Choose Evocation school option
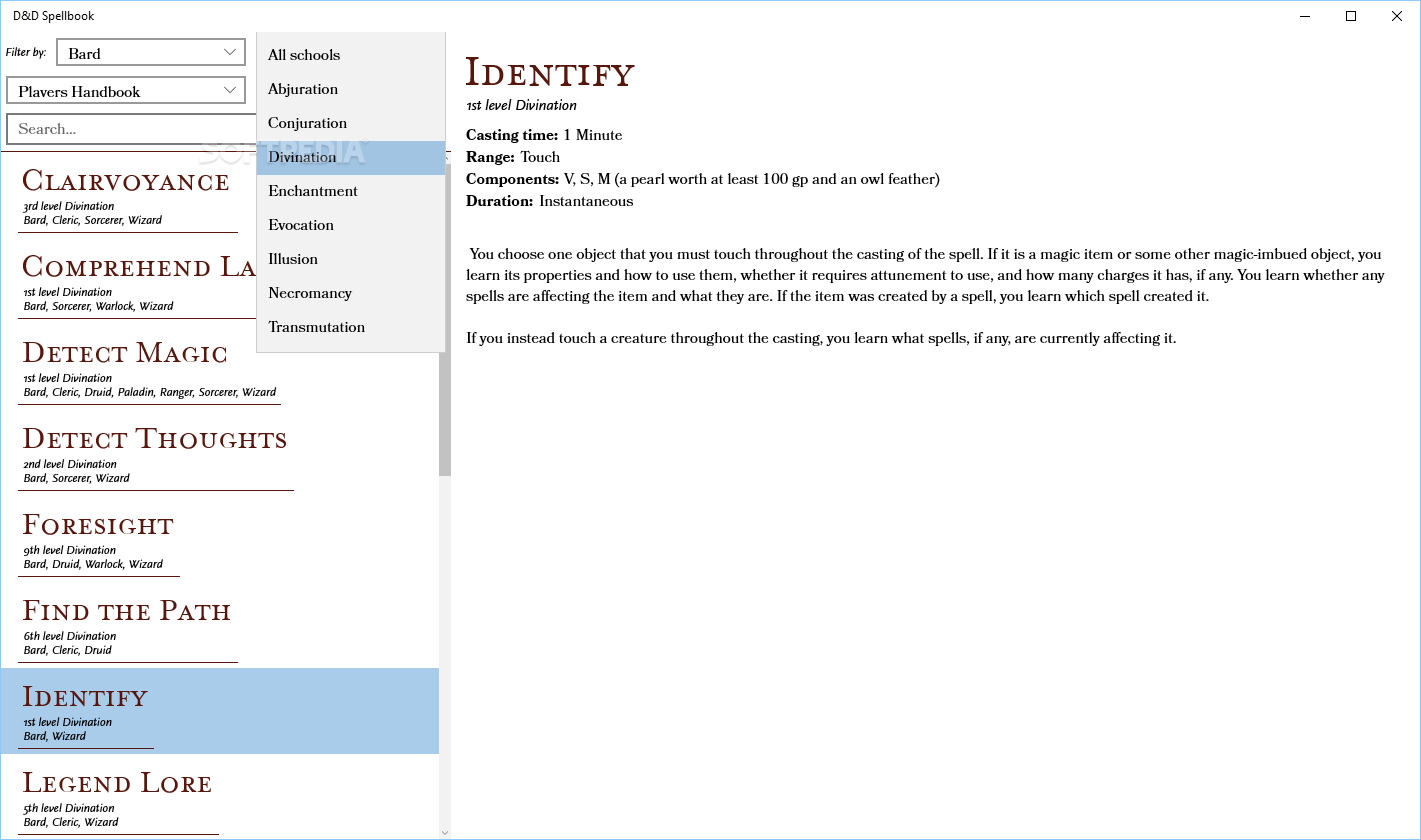The image size is (1421, 840). point(351,225)
